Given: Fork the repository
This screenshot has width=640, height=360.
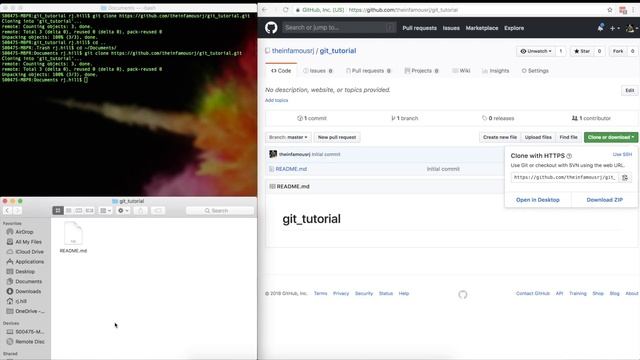Looking at the screenshot, I should tap(618, 51).
